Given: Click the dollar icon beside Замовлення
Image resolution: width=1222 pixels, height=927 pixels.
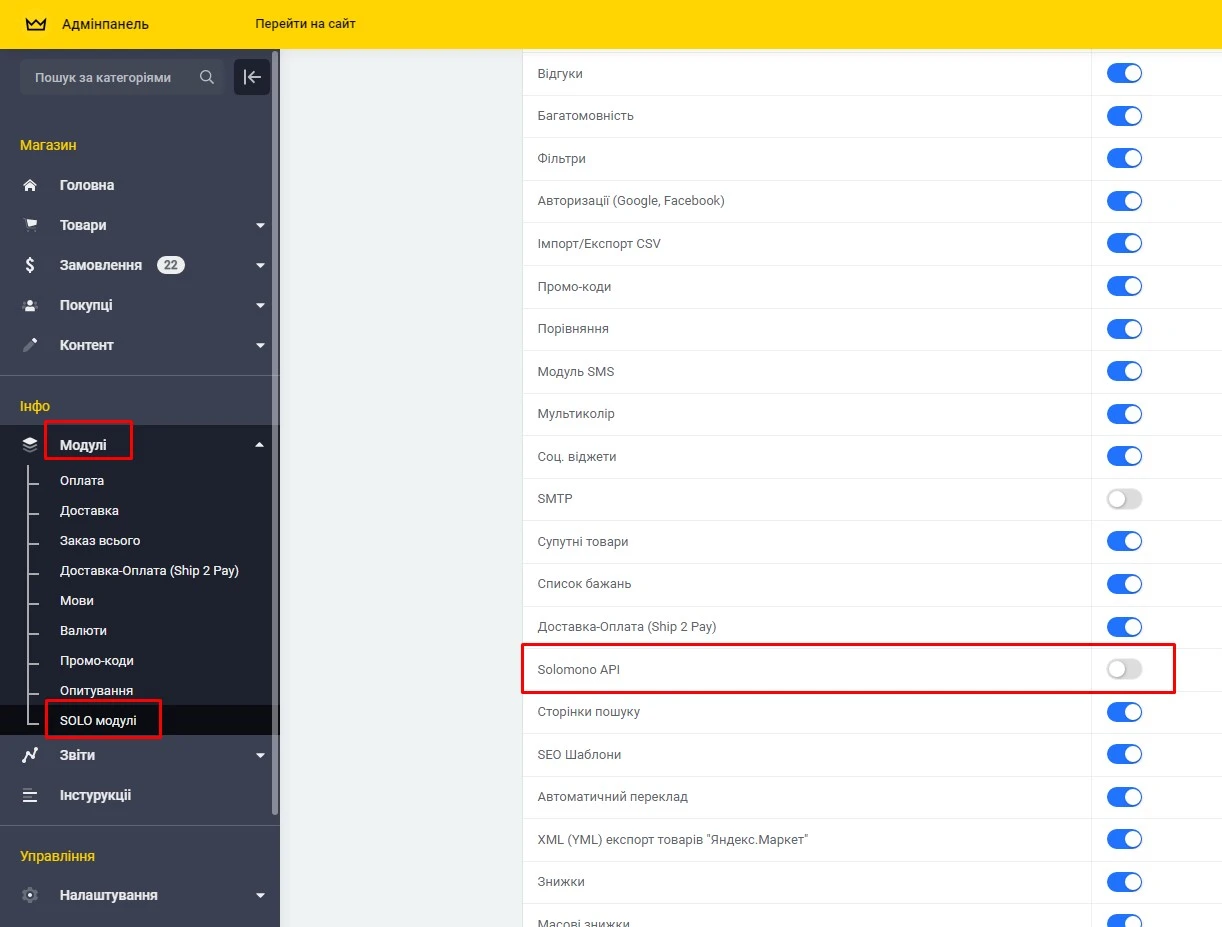Looking at the screenshot, I should click(x=30, y=265).
